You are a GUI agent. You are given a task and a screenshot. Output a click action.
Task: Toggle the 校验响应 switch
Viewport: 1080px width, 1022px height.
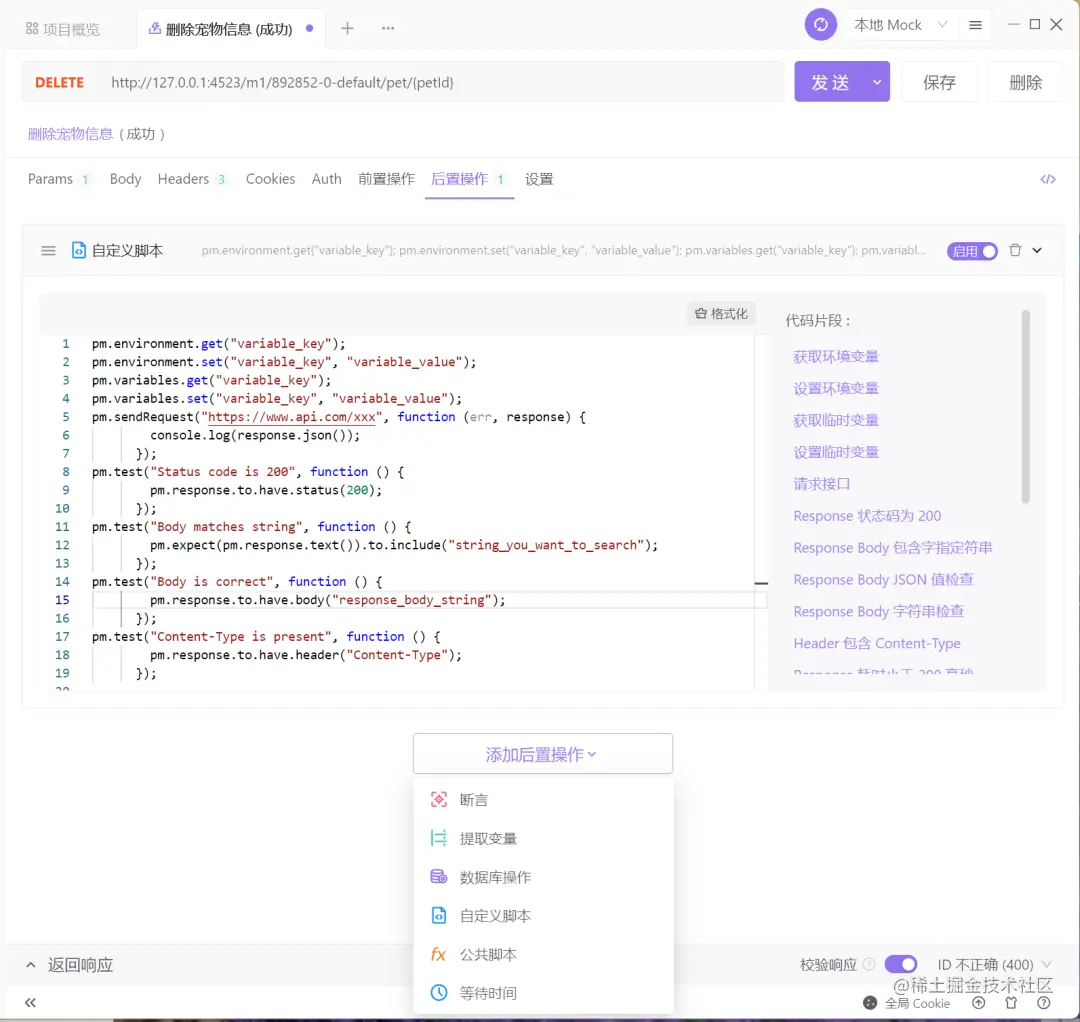coord(901,964)
